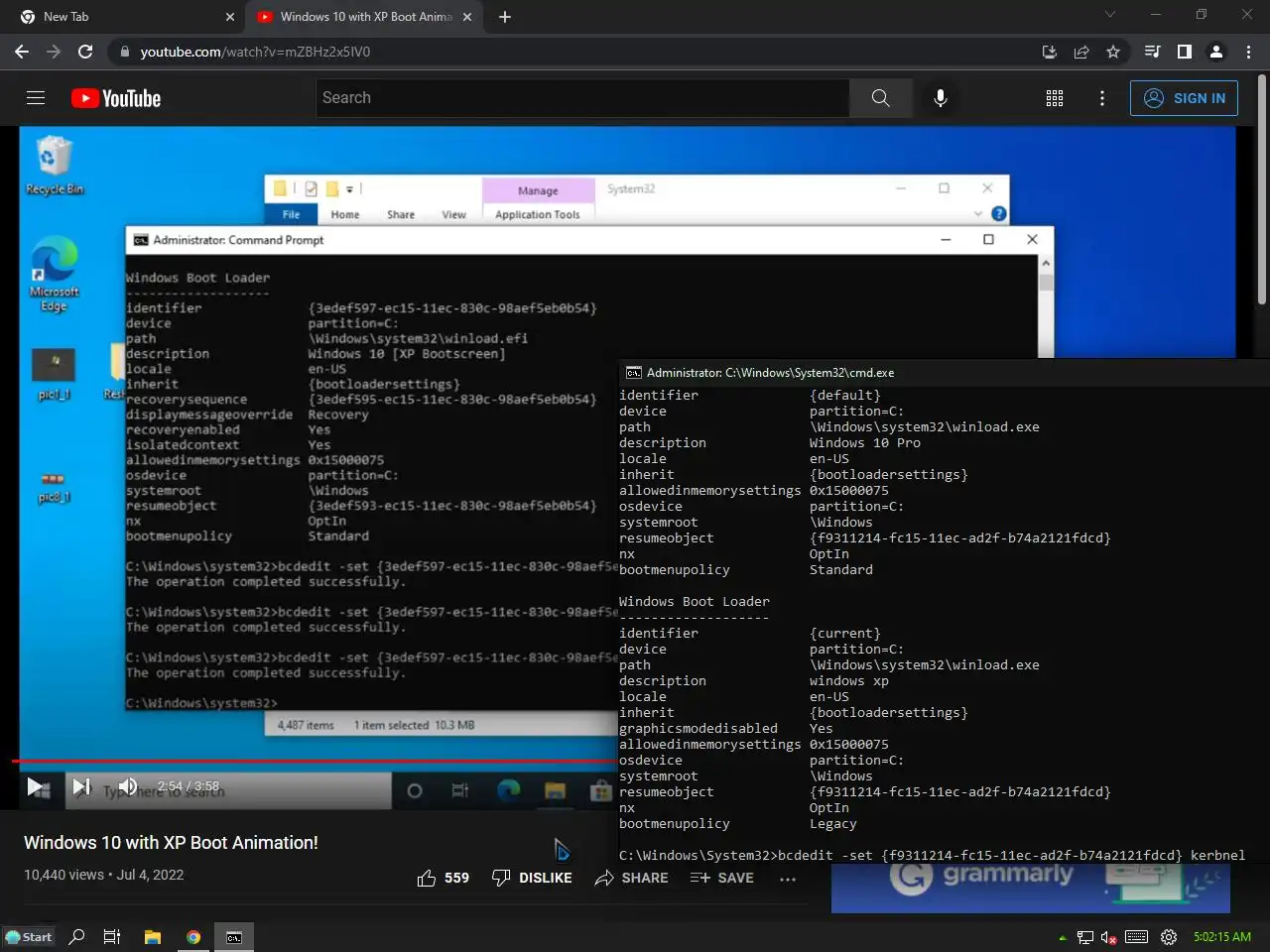Click the share page icon in address bar
The height and width of the screenshot is (952, 1270).
click(x=1081, y=52)
